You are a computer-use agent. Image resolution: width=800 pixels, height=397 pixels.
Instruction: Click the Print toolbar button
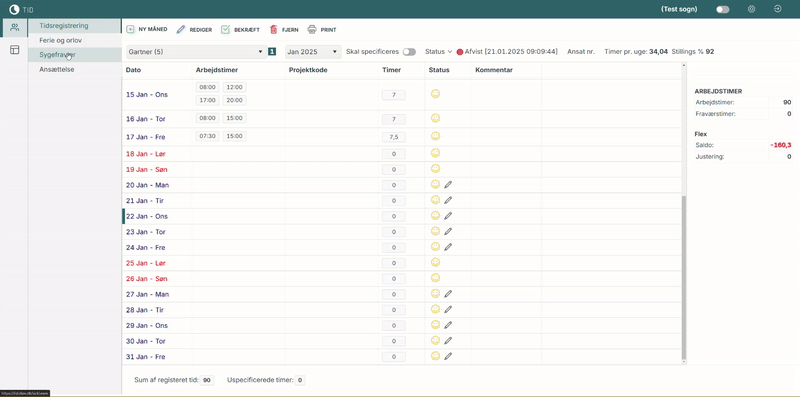(x=322, y=30)
